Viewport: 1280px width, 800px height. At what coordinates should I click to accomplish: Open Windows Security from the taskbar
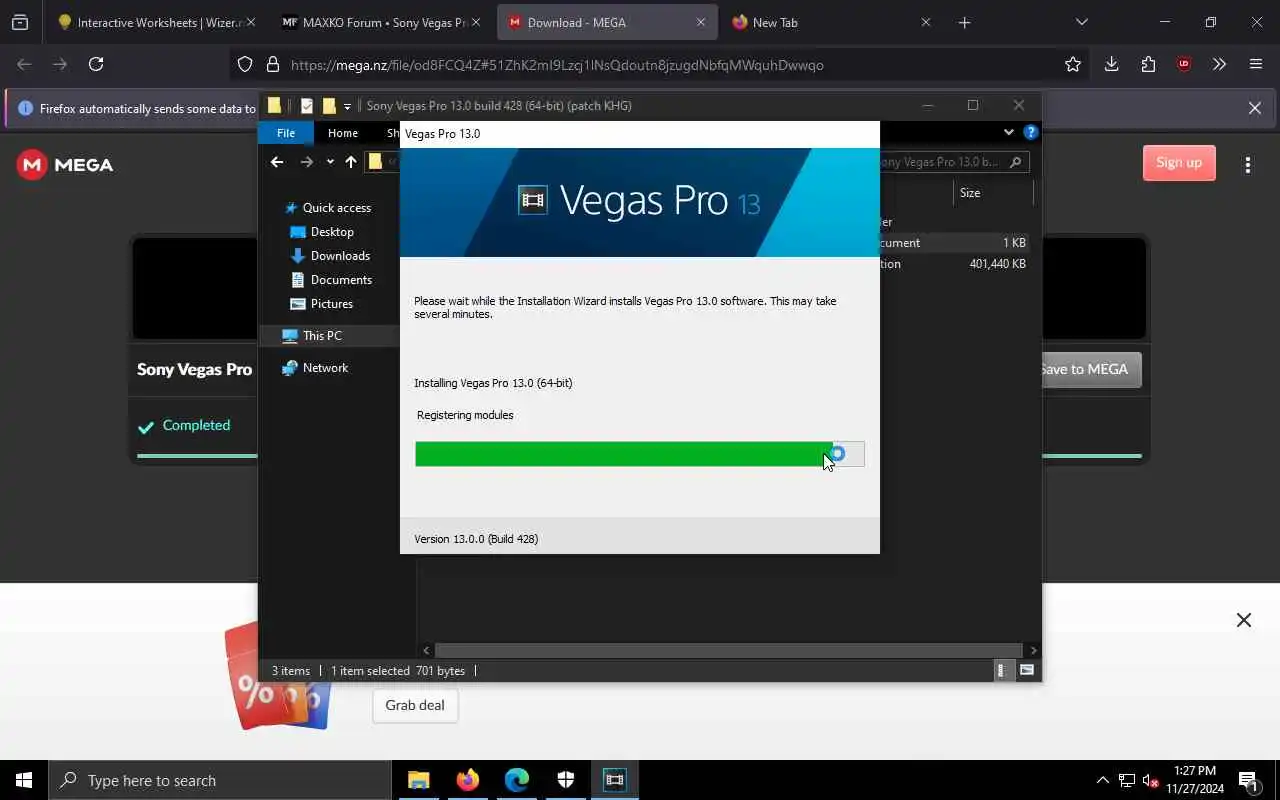pyautogui.click(x=565, y=780)
